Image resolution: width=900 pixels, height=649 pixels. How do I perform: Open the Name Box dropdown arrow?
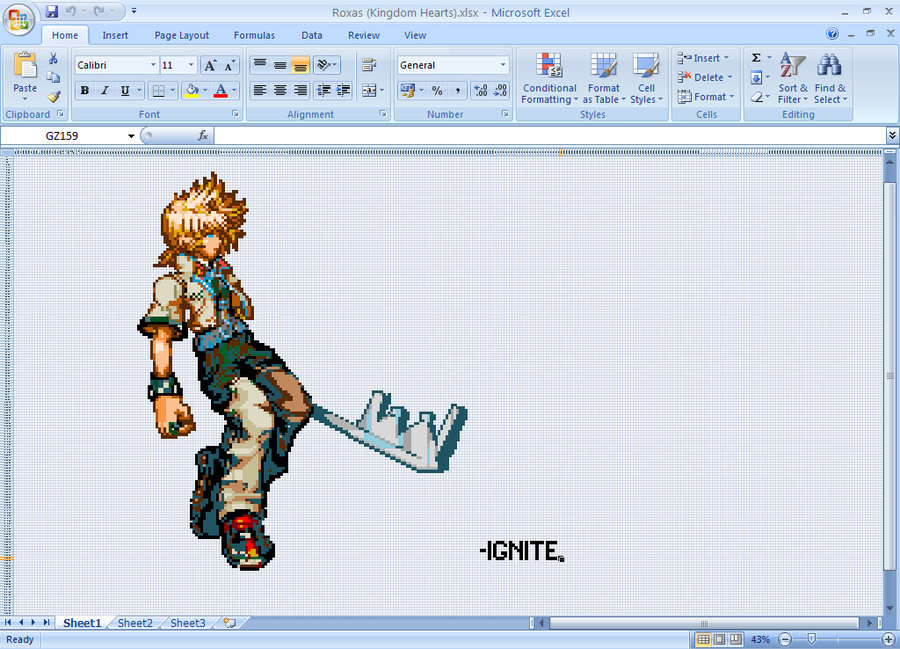coord(130,136)
